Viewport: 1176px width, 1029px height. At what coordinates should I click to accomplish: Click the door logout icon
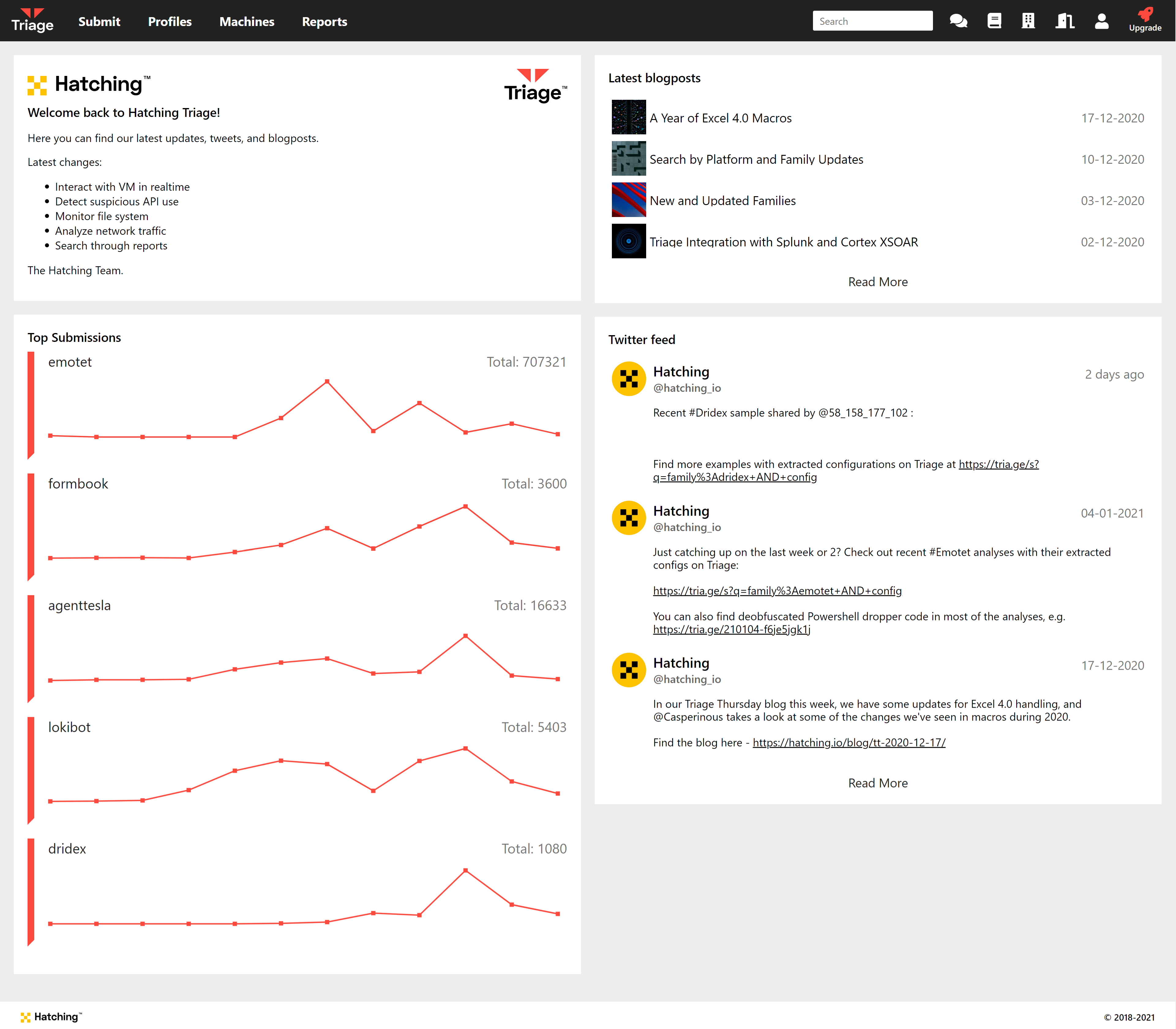point(1065,21)
